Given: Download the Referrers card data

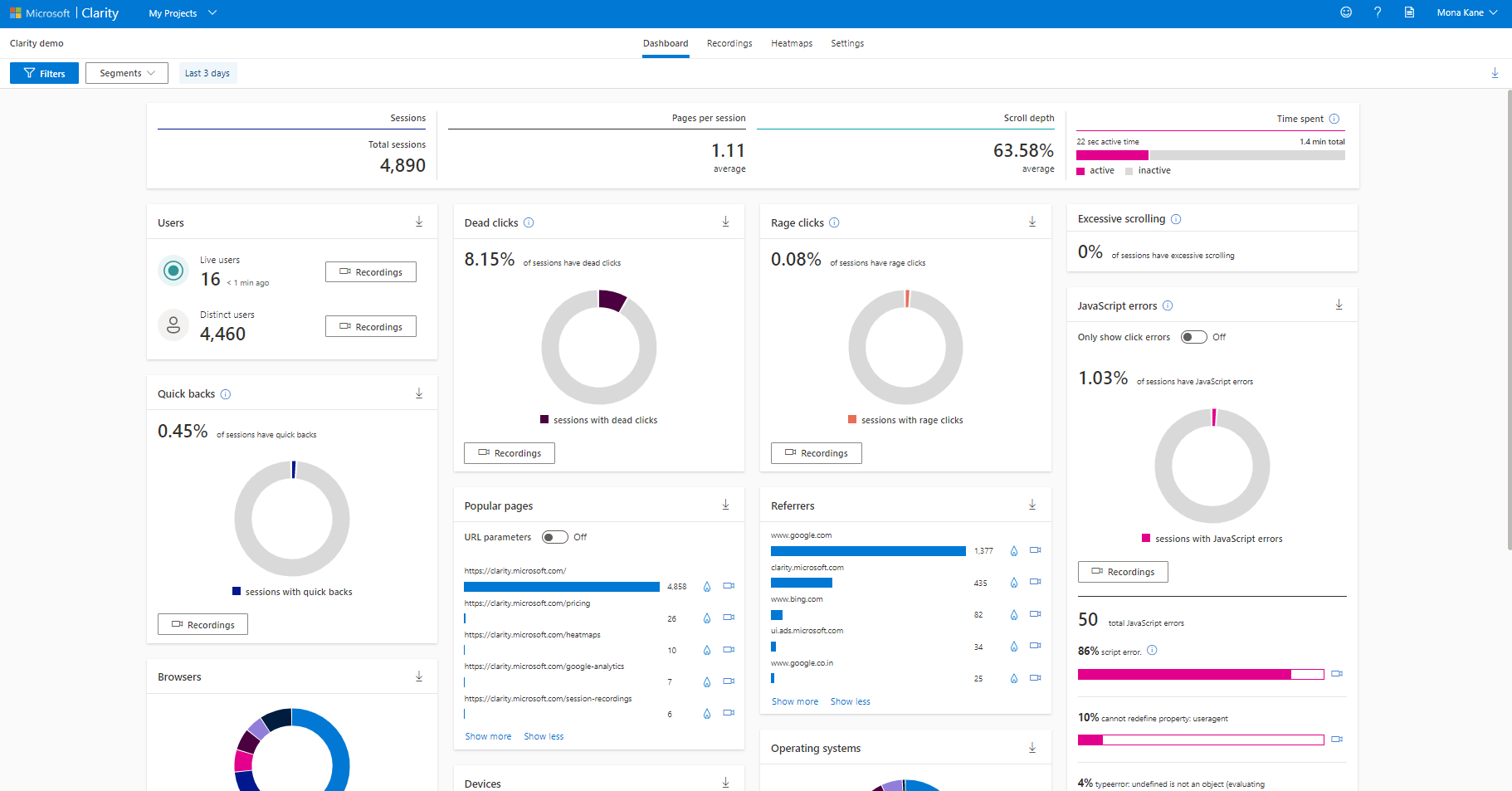Looking at the screenshot, I should tap(1032, 505).
